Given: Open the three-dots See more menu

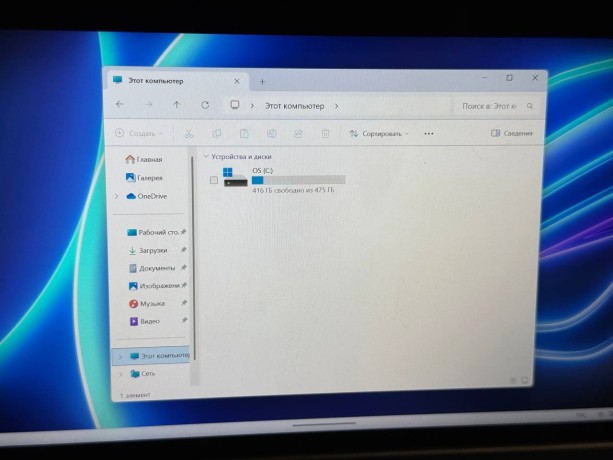Looking at the screenshot, I should [x=429, y=133].
